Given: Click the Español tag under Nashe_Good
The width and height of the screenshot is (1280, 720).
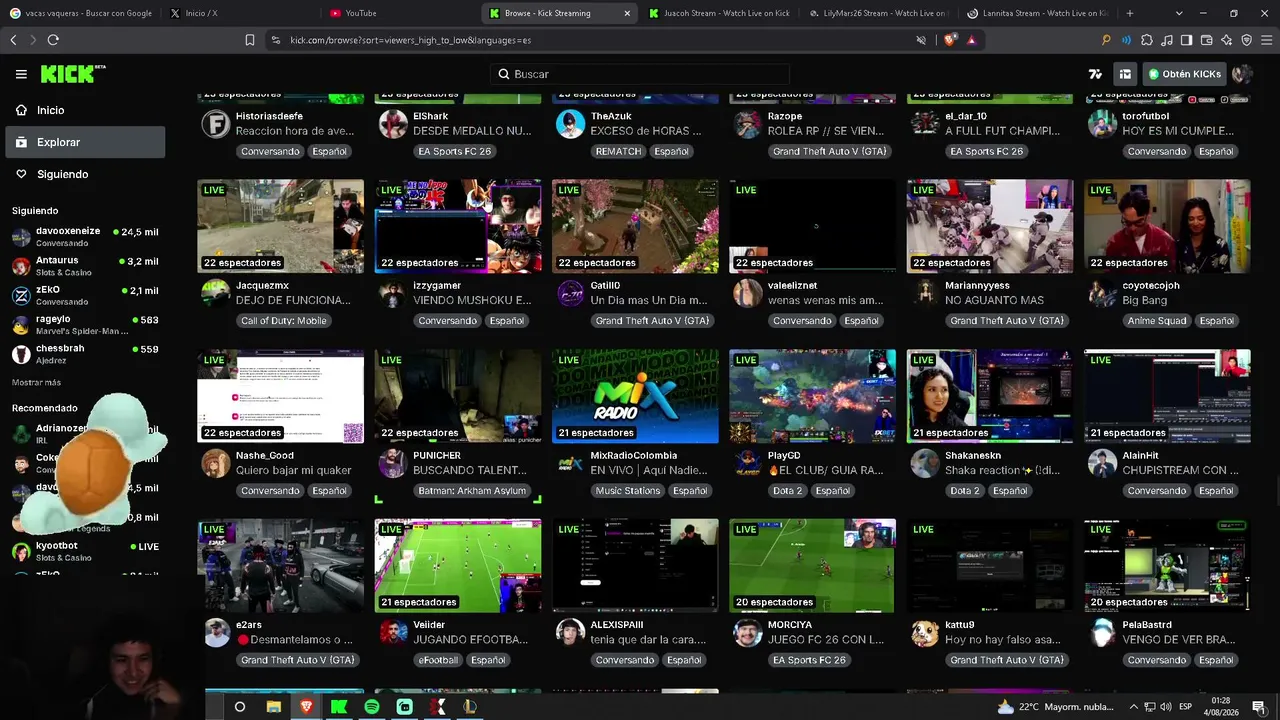Looking at the screenshot, I should (x=329, y=491).
